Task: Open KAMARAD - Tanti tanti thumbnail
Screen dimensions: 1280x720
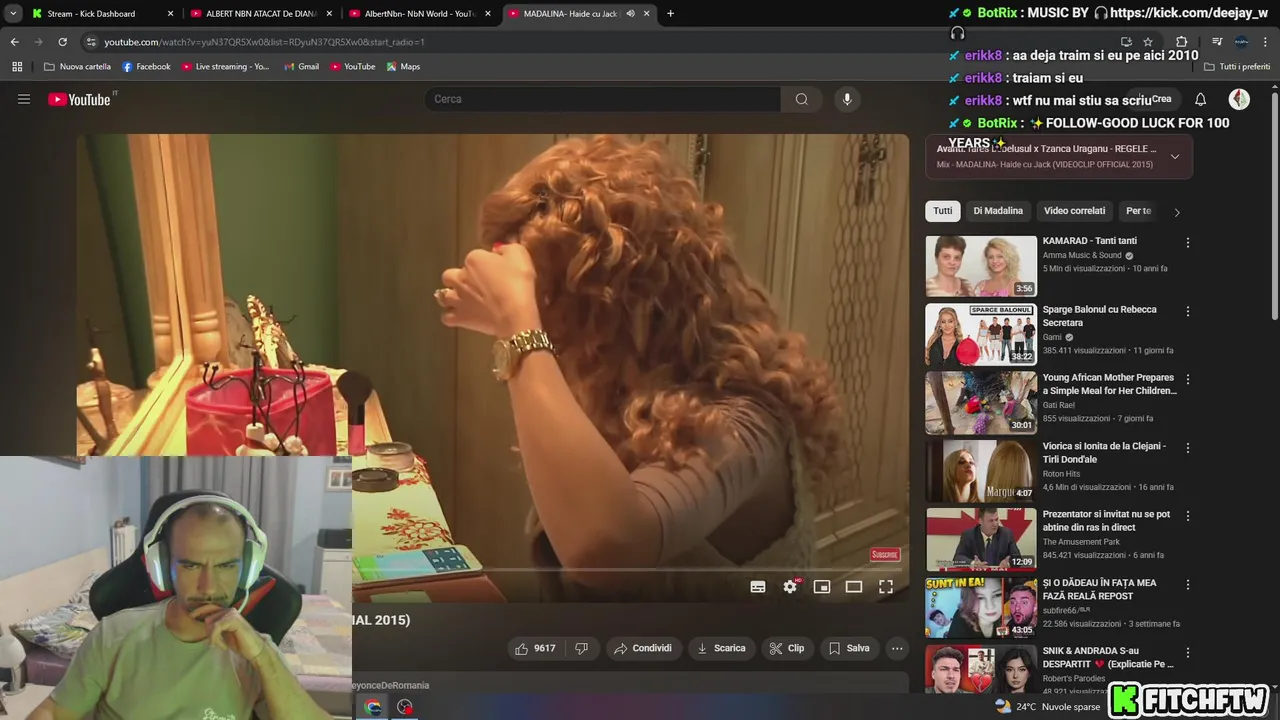Action: [x=981, y=266]
